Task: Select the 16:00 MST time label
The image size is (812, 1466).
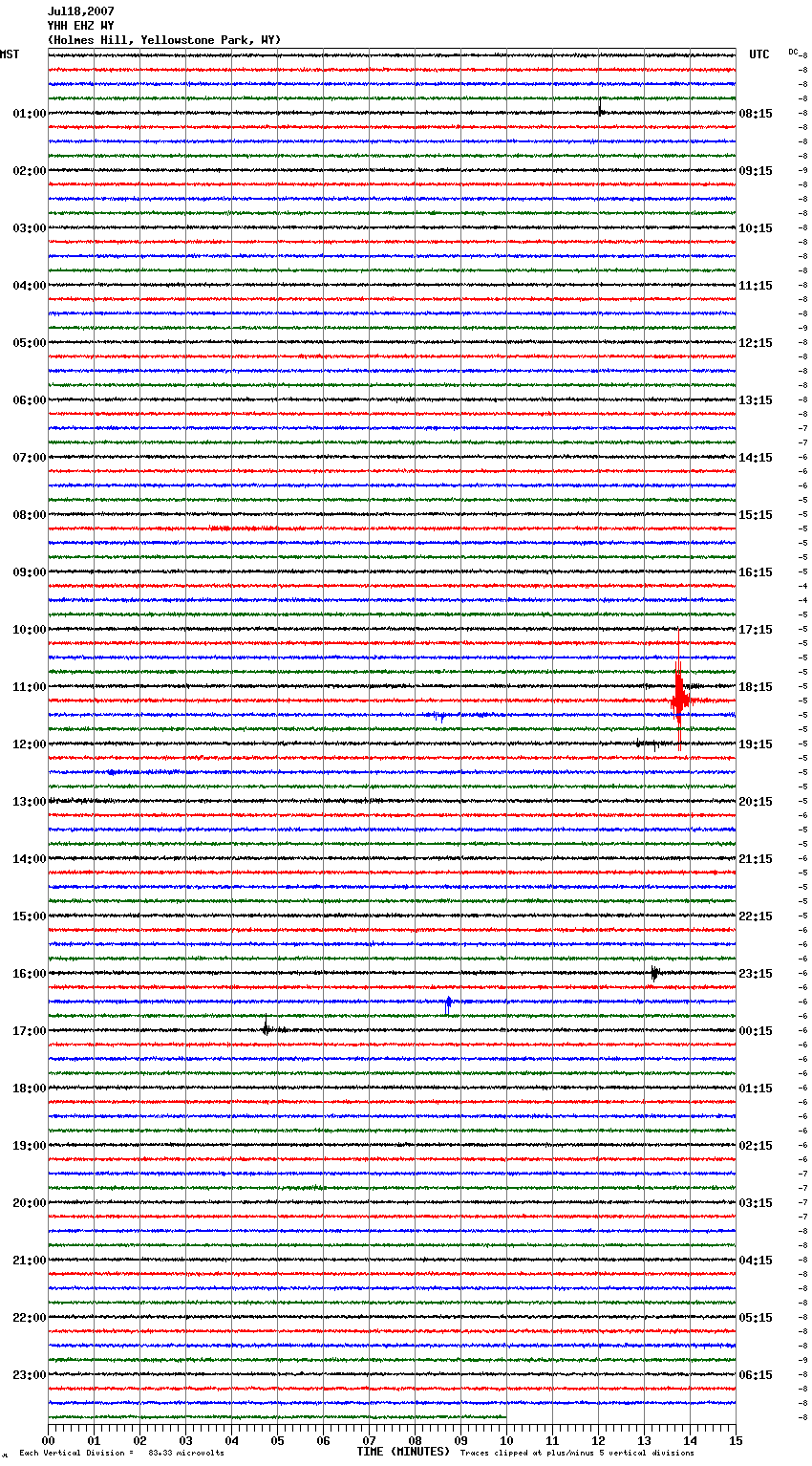Action: click(29, 974)
